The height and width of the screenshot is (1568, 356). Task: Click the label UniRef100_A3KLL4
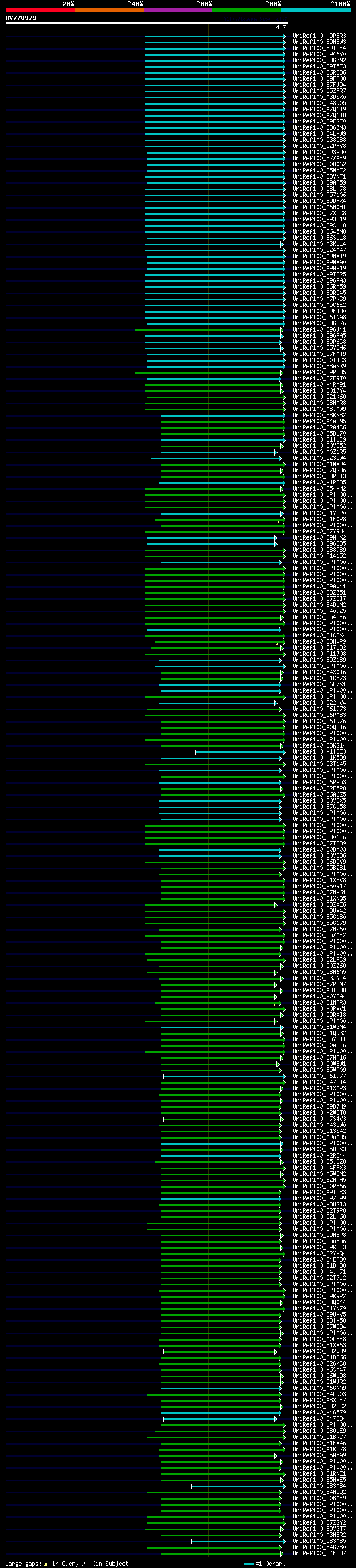(319, 244)
